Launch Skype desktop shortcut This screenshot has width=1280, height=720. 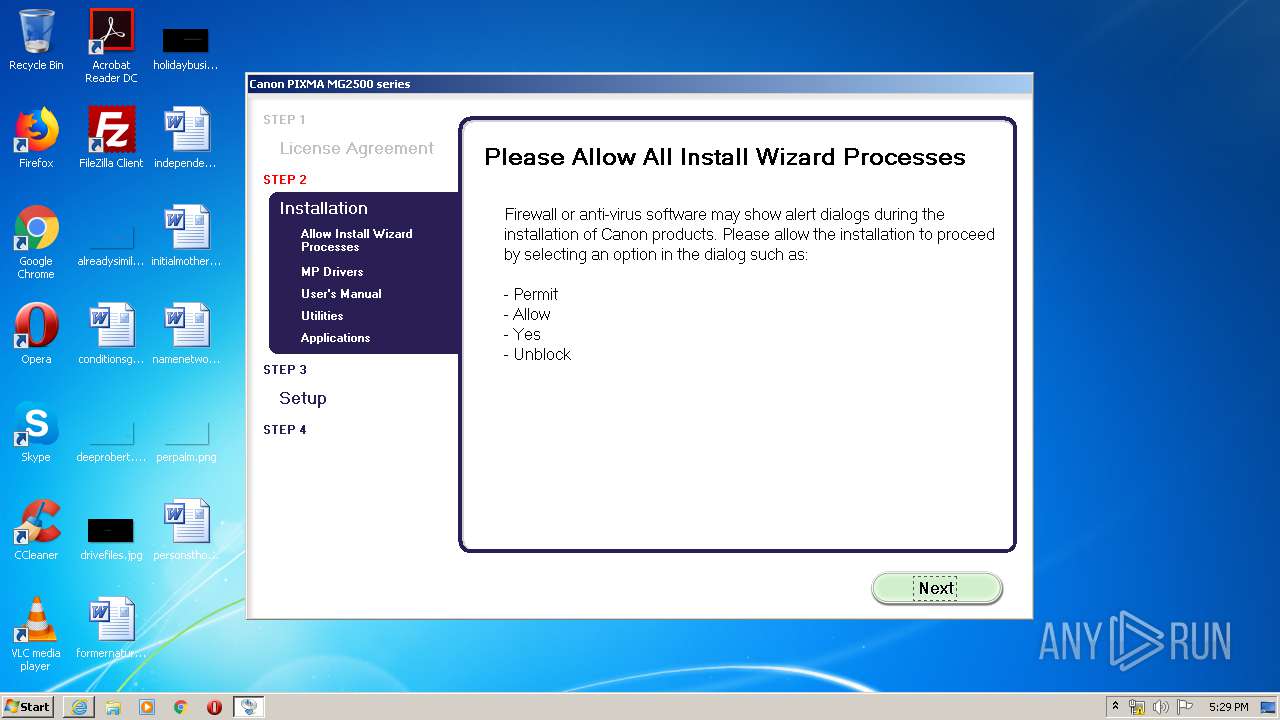point(36,432)
